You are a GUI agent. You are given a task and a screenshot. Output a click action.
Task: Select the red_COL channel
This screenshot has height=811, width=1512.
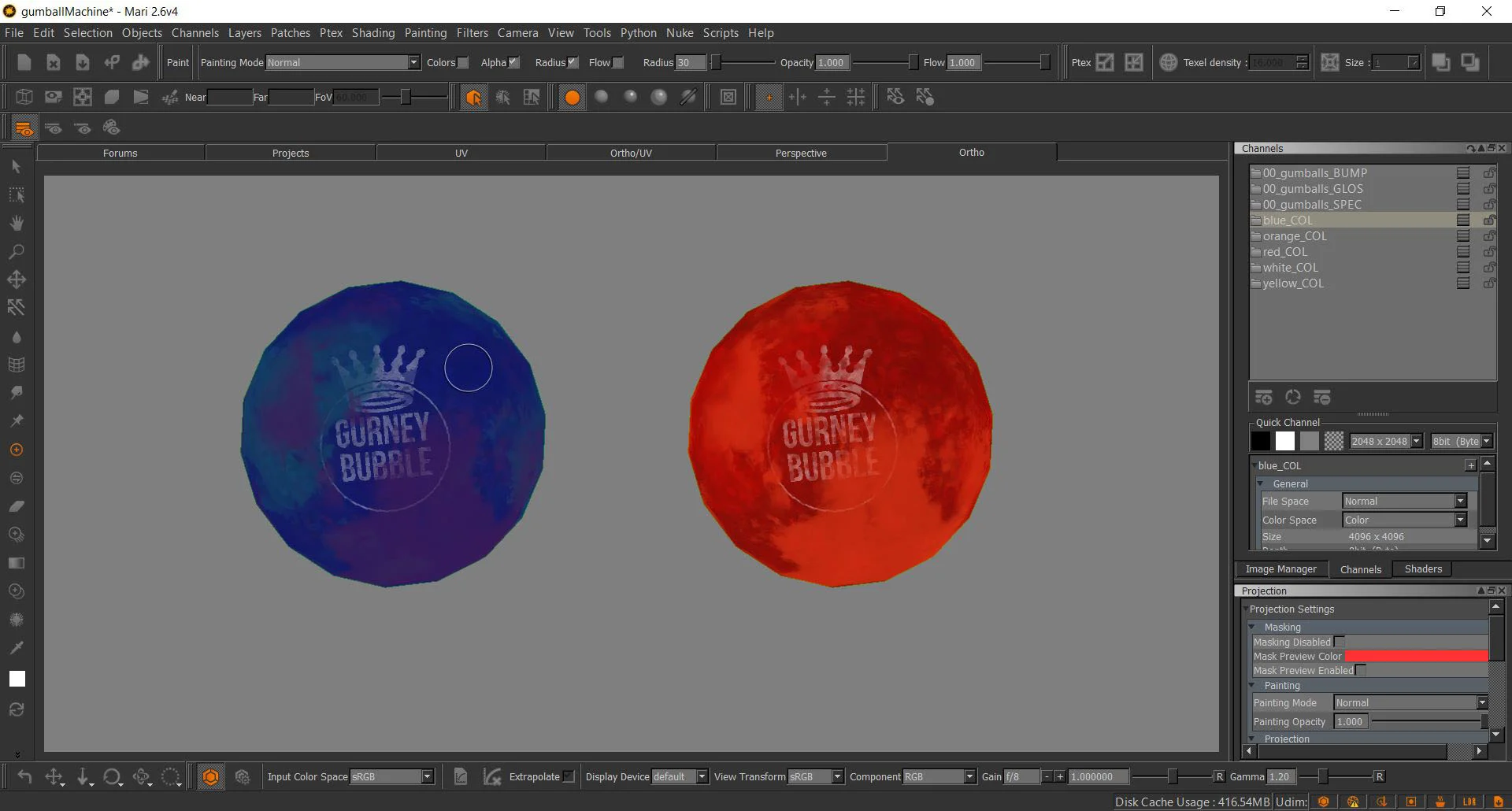pyautogui.click(x=1284, y=252)
